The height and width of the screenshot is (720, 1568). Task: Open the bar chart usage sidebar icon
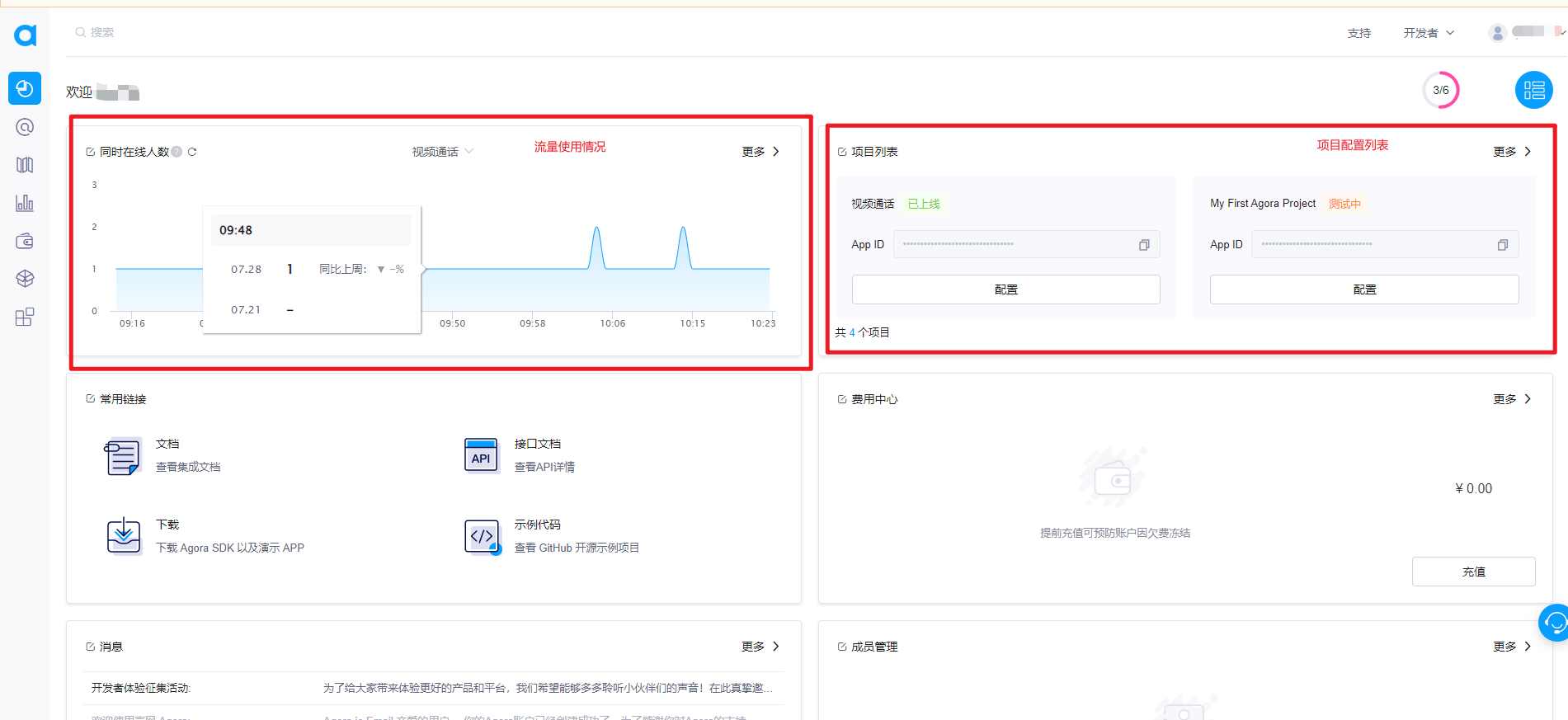[25, 203]
